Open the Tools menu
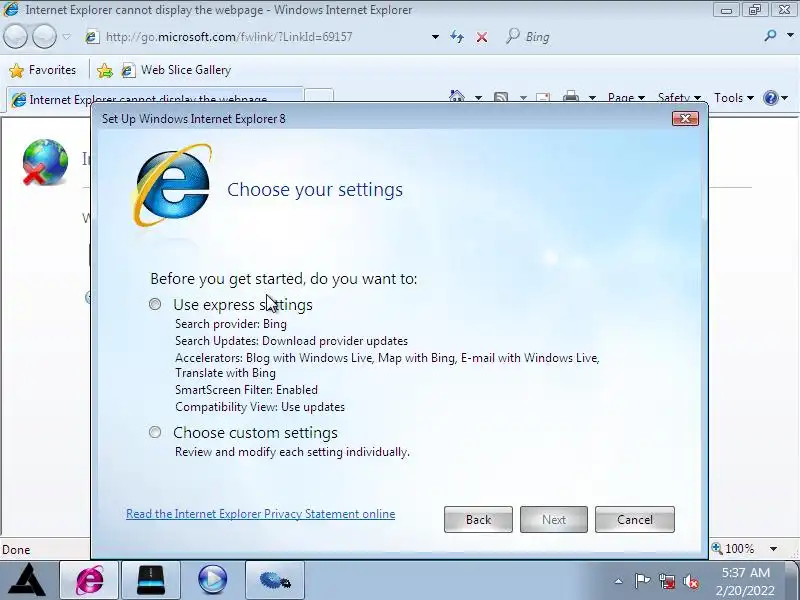The width and height of the screenshot is (800, 600). pyautogui.click(x=734, y=97)
